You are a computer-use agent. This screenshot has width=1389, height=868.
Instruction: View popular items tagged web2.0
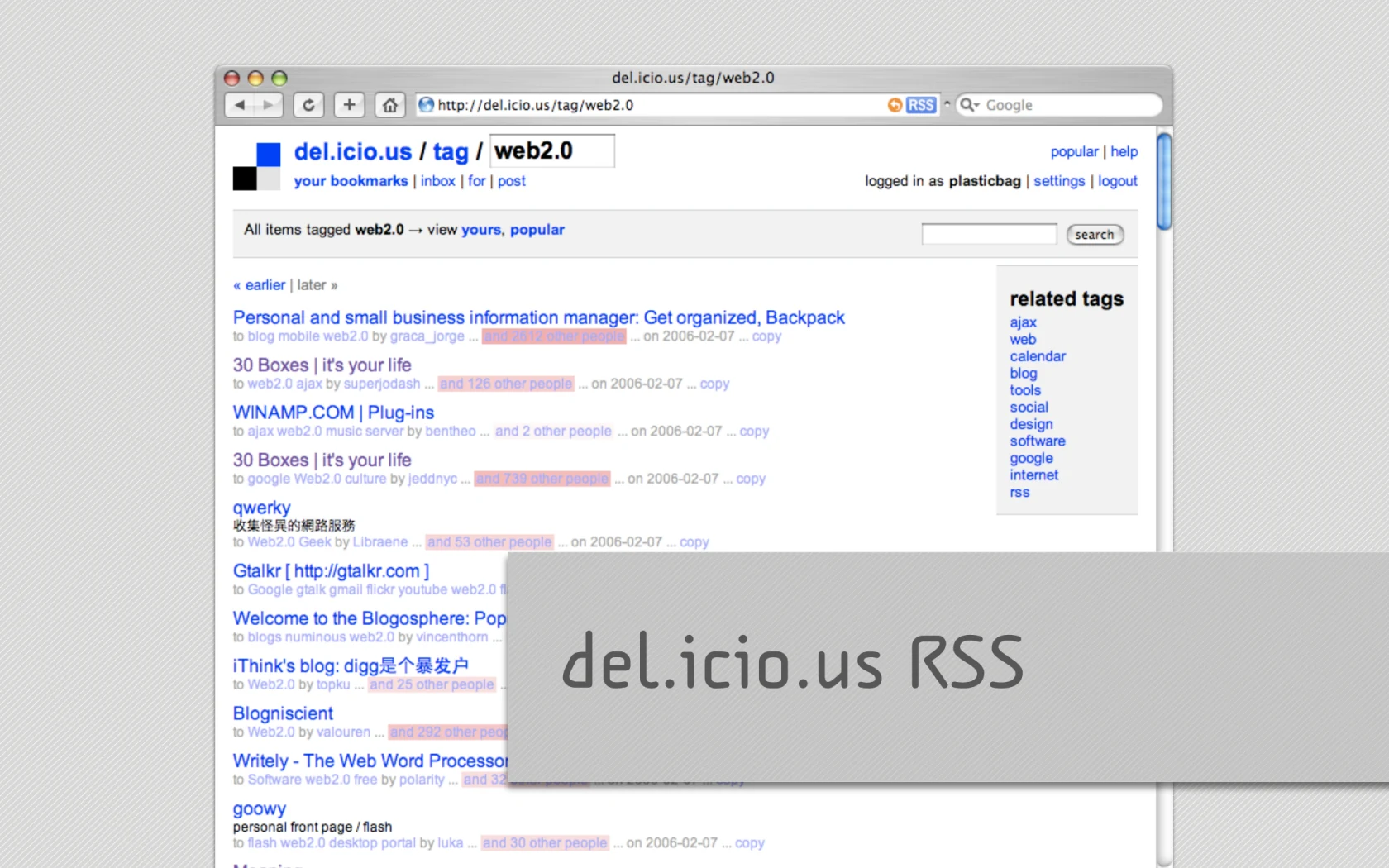[x=537, y=230]
